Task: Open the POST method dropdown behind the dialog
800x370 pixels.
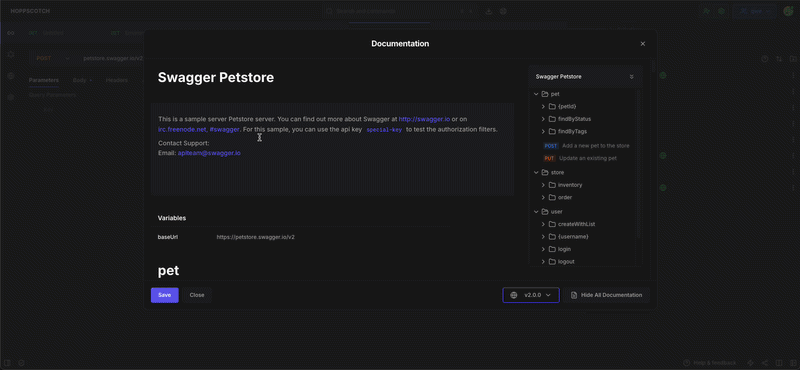Action: (53, 58)
